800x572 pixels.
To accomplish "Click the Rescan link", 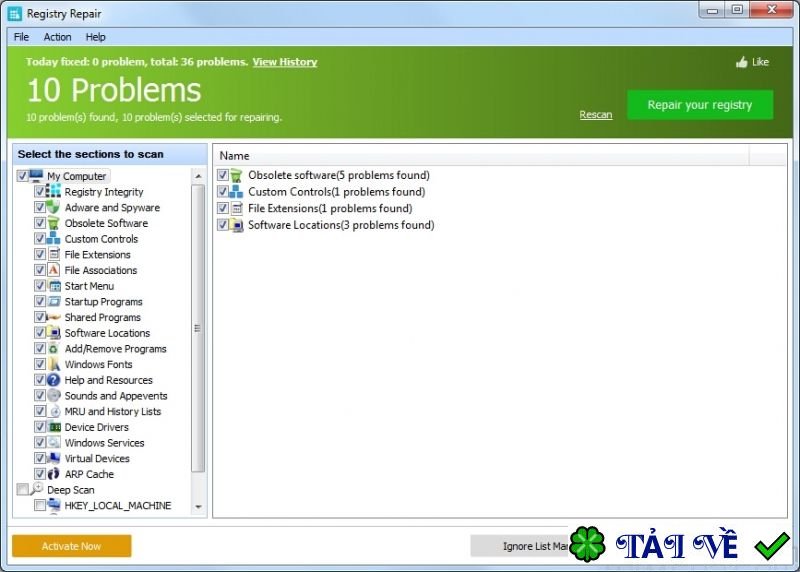I will click(x=595, y=115).
